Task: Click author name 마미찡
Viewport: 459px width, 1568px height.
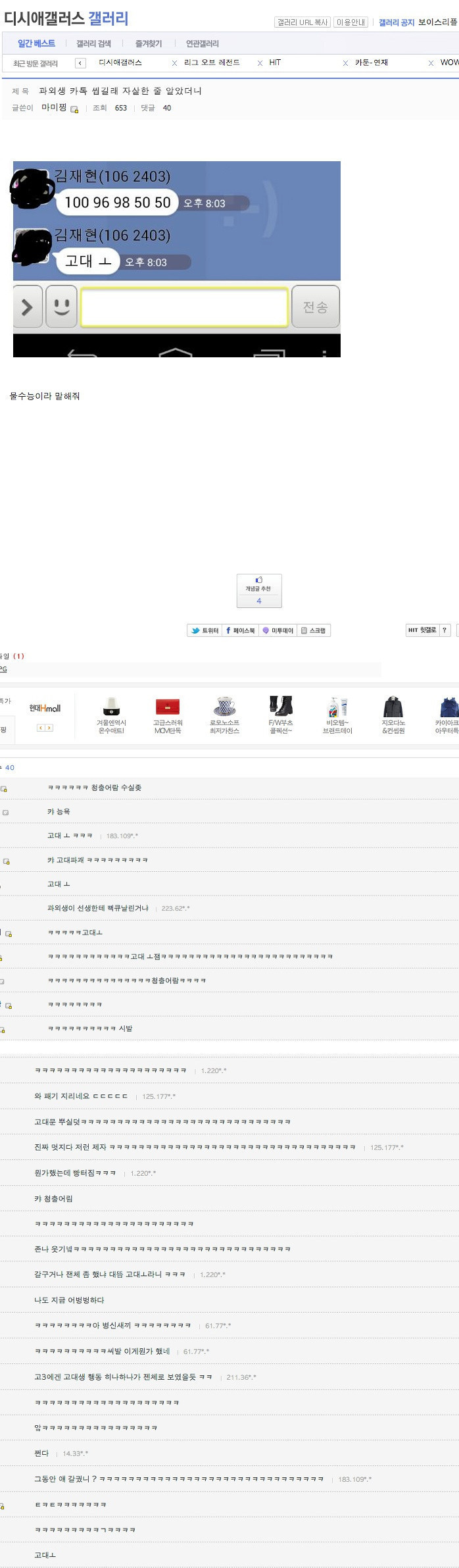Action: (54, 107)
